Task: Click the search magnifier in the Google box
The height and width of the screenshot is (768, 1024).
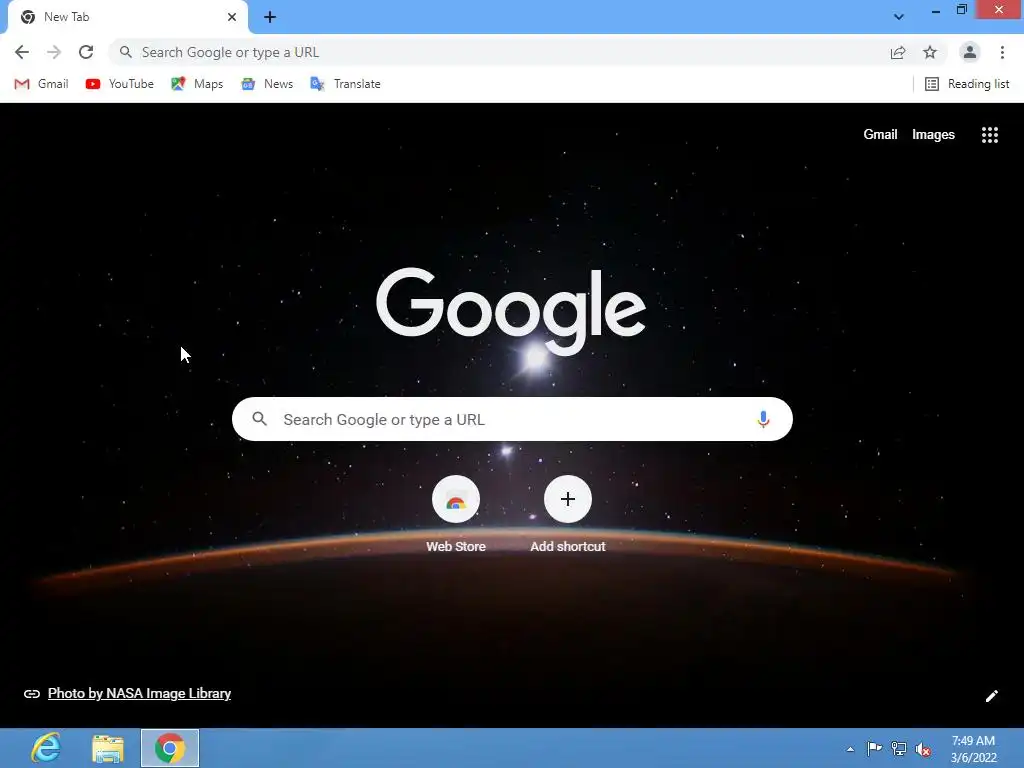Action: click(259, 419)
